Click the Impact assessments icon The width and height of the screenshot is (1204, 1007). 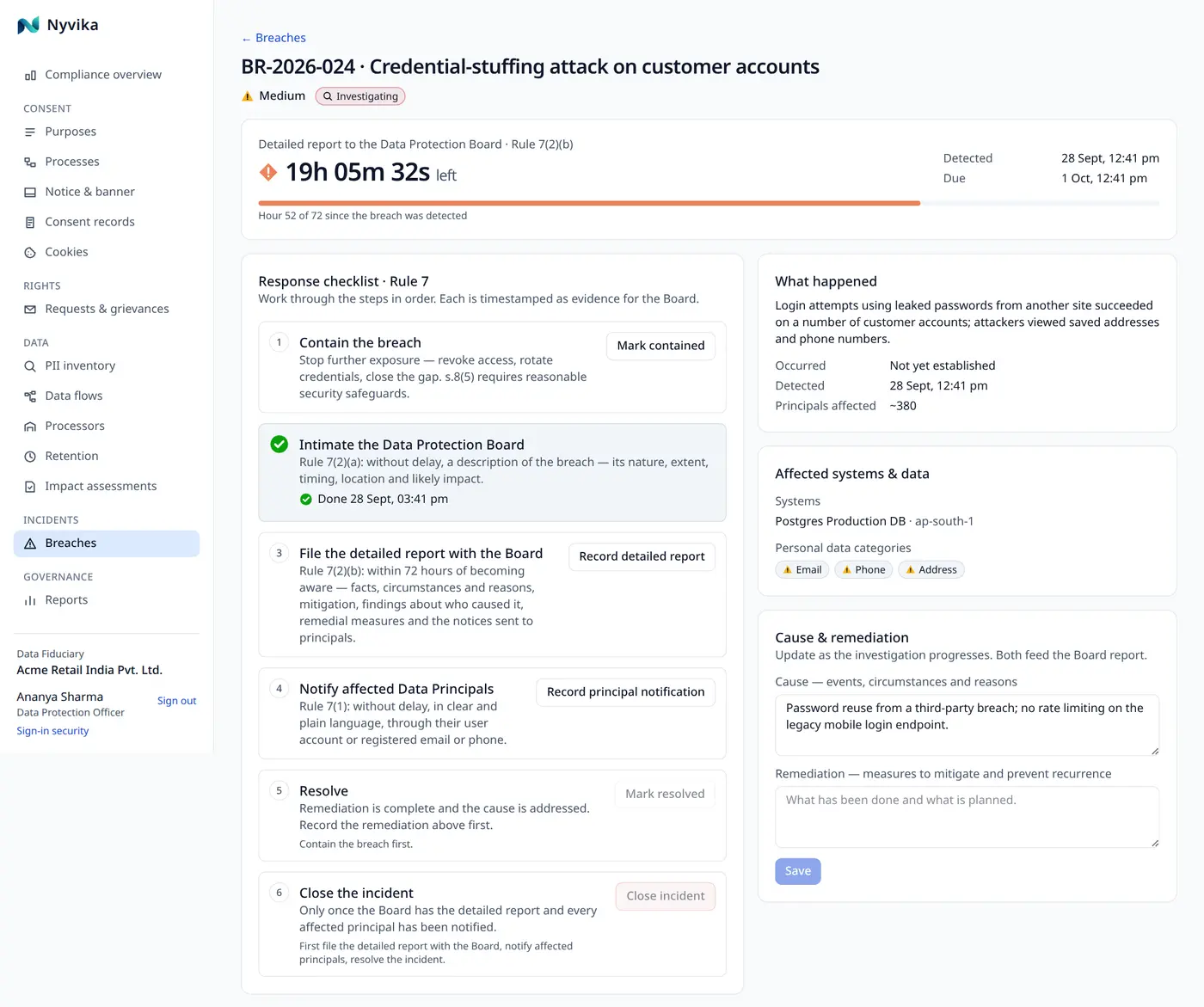[30, 487]
